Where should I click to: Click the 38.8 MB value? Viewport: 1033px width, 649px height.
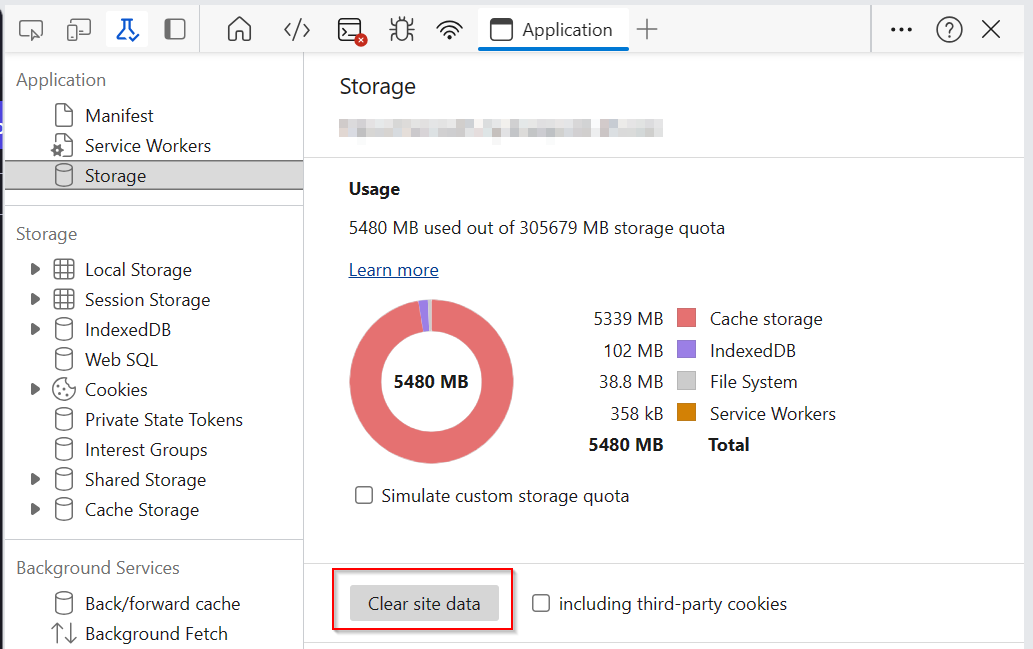pos(630,381)
